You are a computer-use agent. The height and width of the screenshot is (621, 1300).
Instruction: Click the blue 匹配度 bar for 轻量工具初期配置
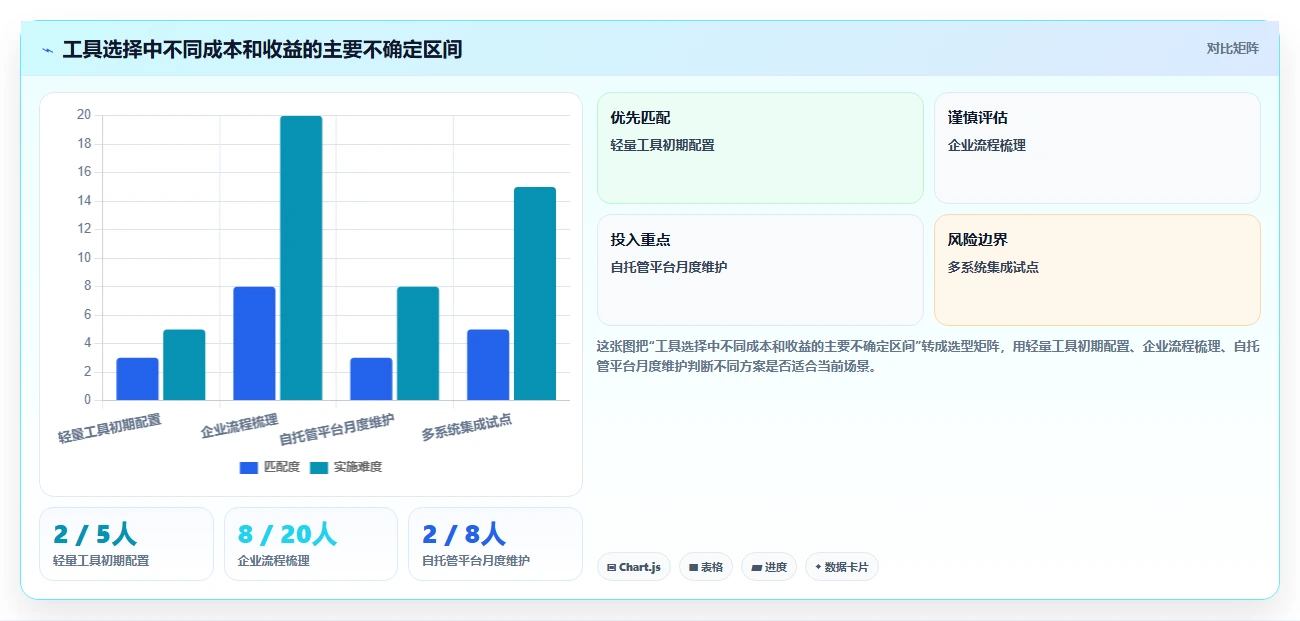(137, 379)
